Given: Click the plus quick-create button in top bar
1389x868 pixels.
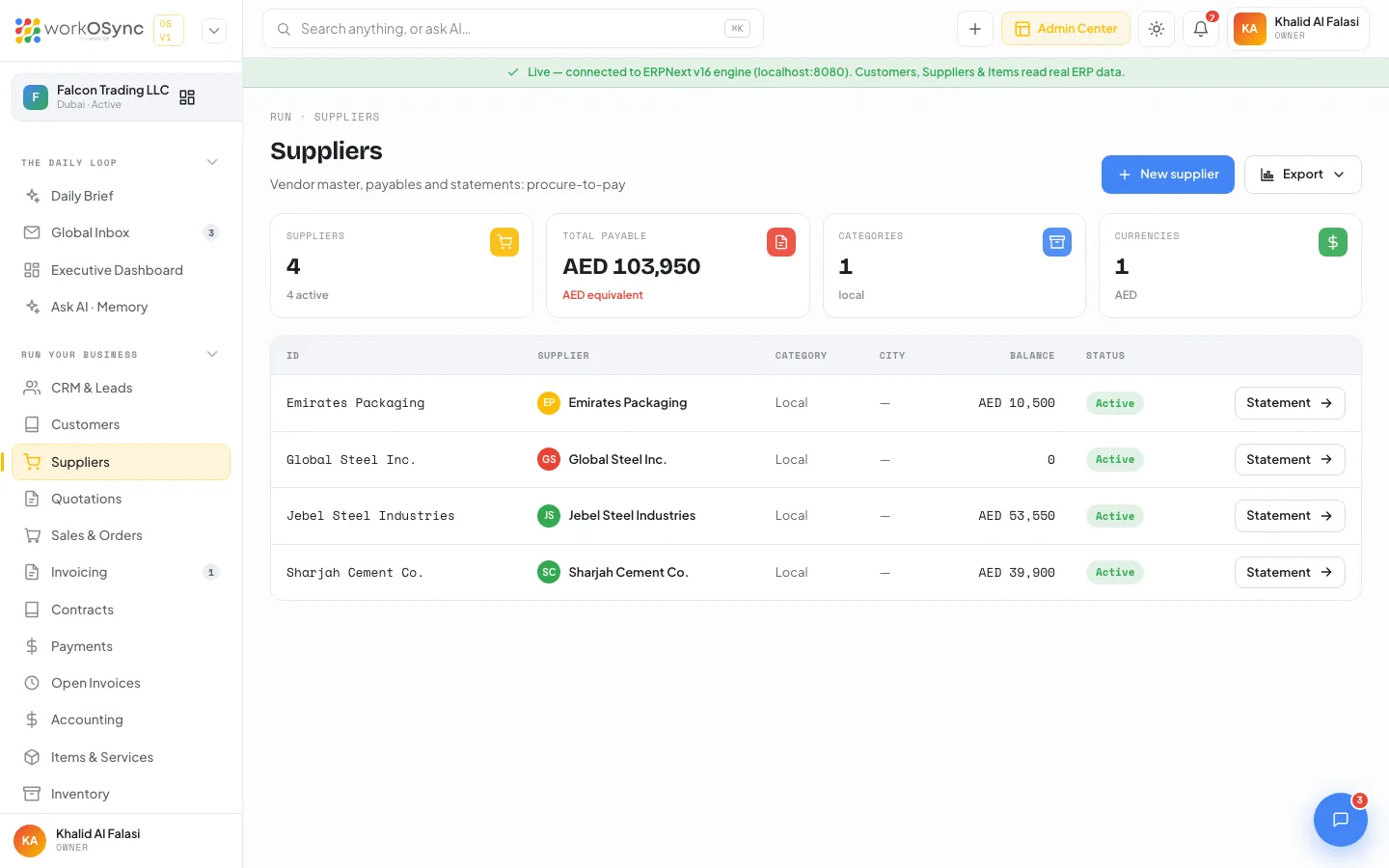Looking at the screenshot, I should 975,29.
